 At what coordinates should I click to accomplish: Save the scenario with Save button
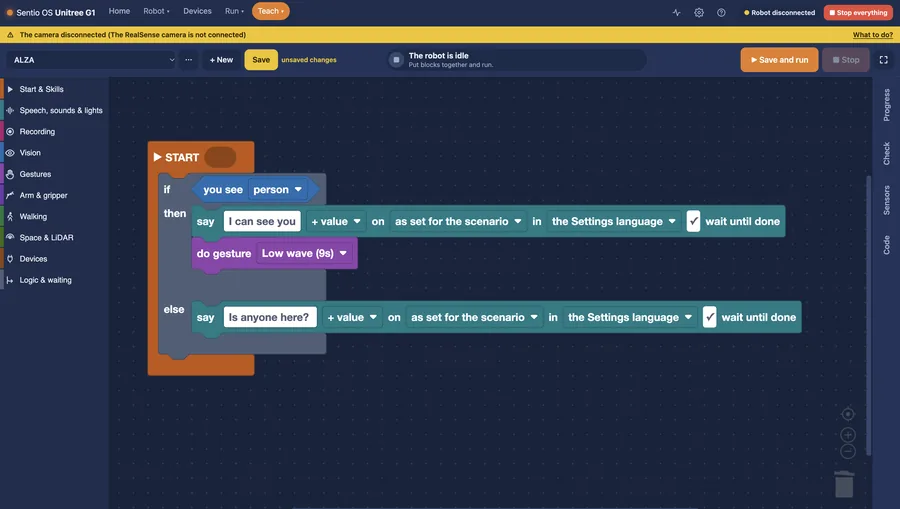[261, 60]
